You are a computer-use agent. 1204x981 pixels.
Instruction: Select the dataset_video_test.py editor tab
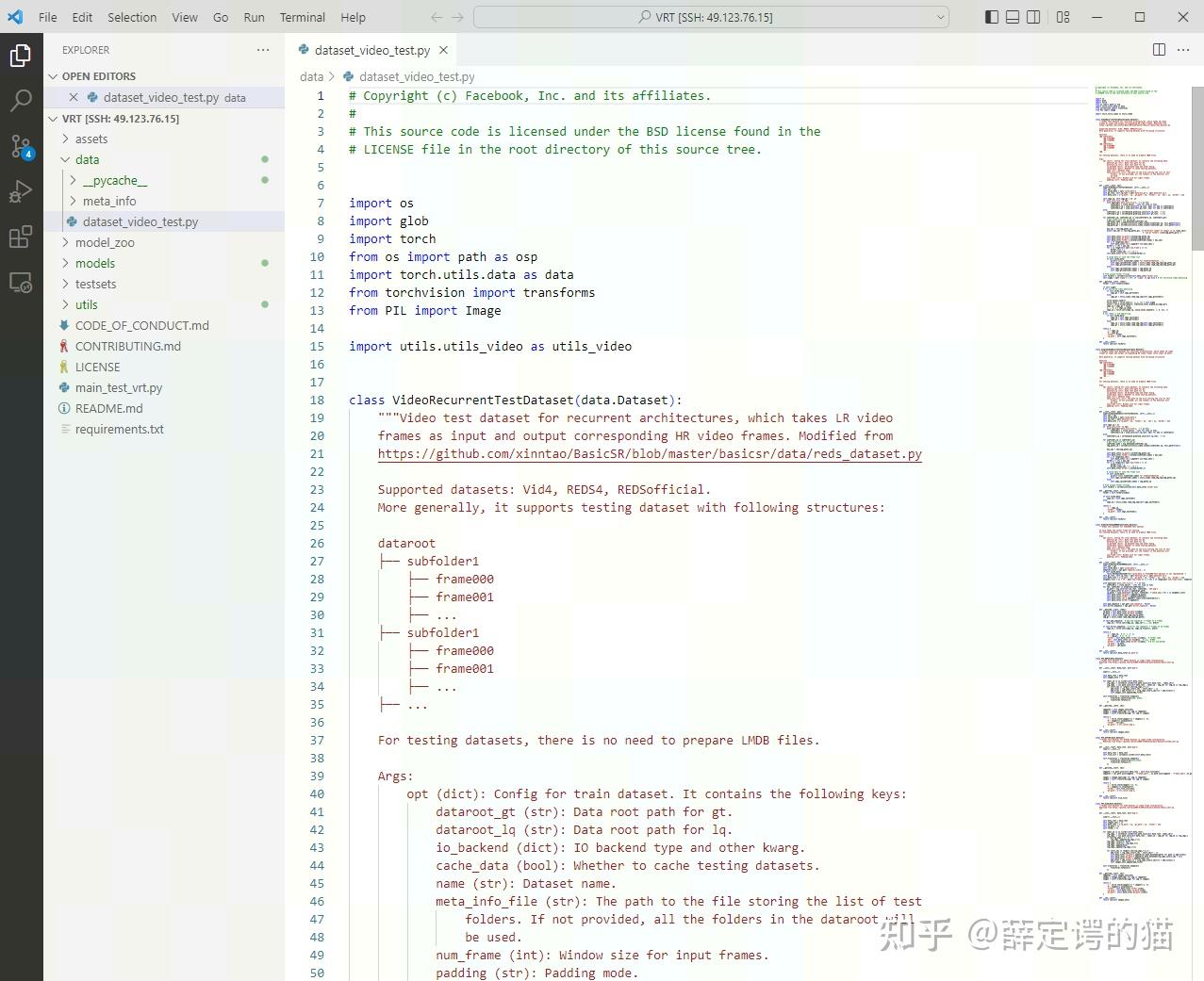tap(372, 51)
